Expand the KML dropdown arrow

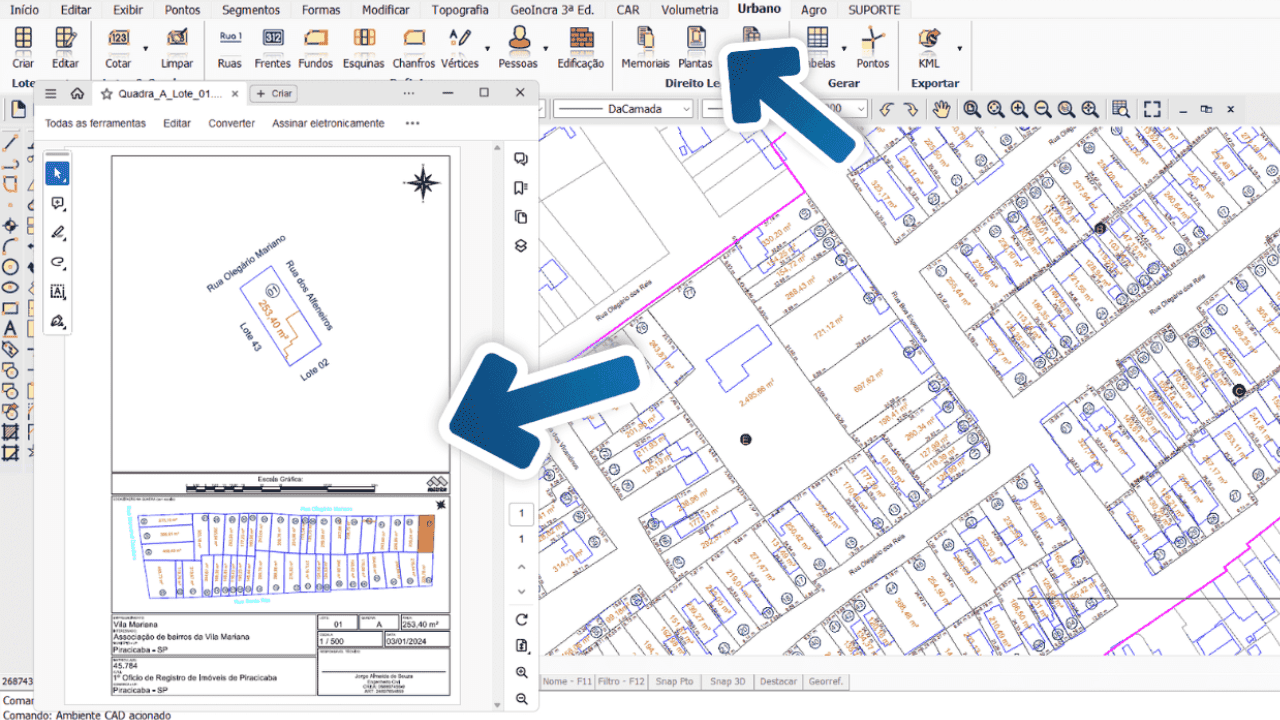(959, 47)
